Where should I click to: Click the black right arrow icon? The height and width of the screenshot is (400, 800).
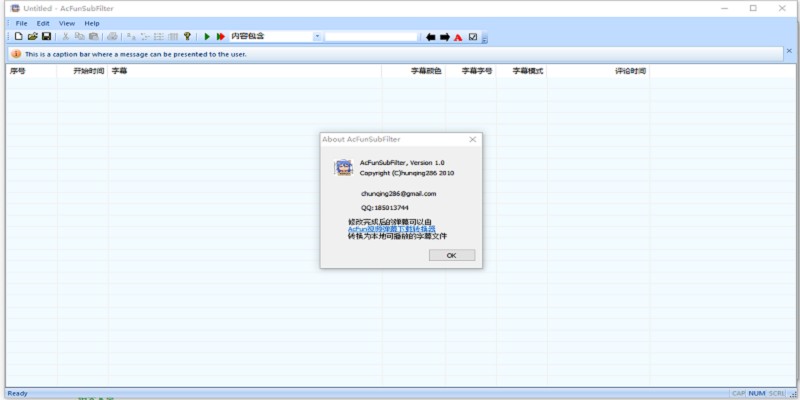pyautogui.click(x=445, y=37)
